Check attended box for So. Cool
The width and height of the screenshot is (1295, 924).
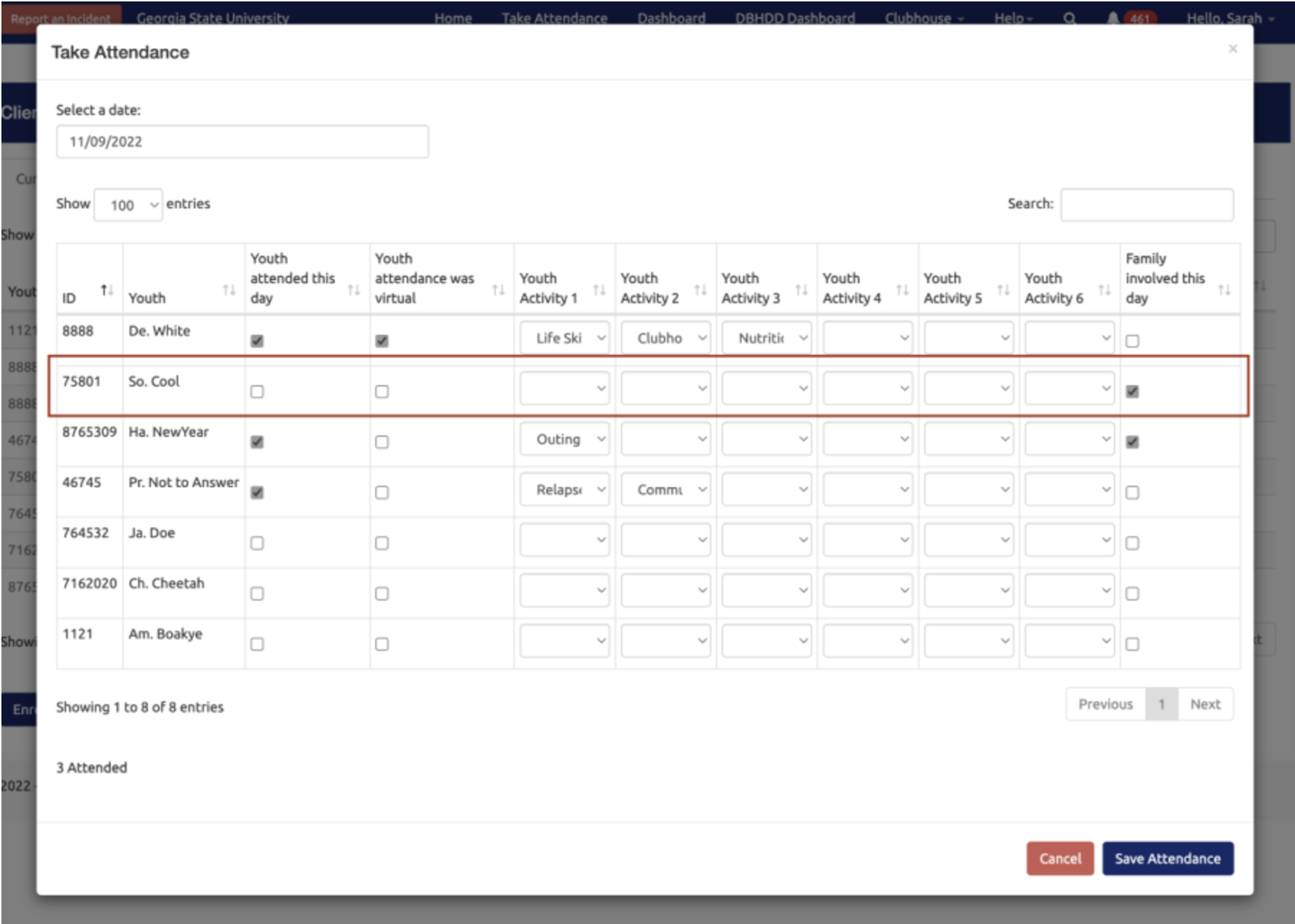(x=257, y=392)
